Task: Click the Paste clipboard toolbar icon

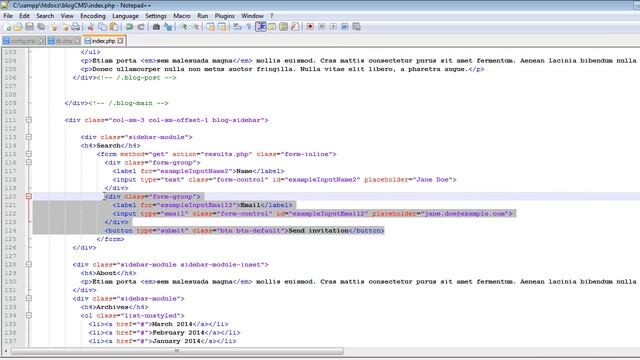Action: pyautogui.click(x=114, y=27)
